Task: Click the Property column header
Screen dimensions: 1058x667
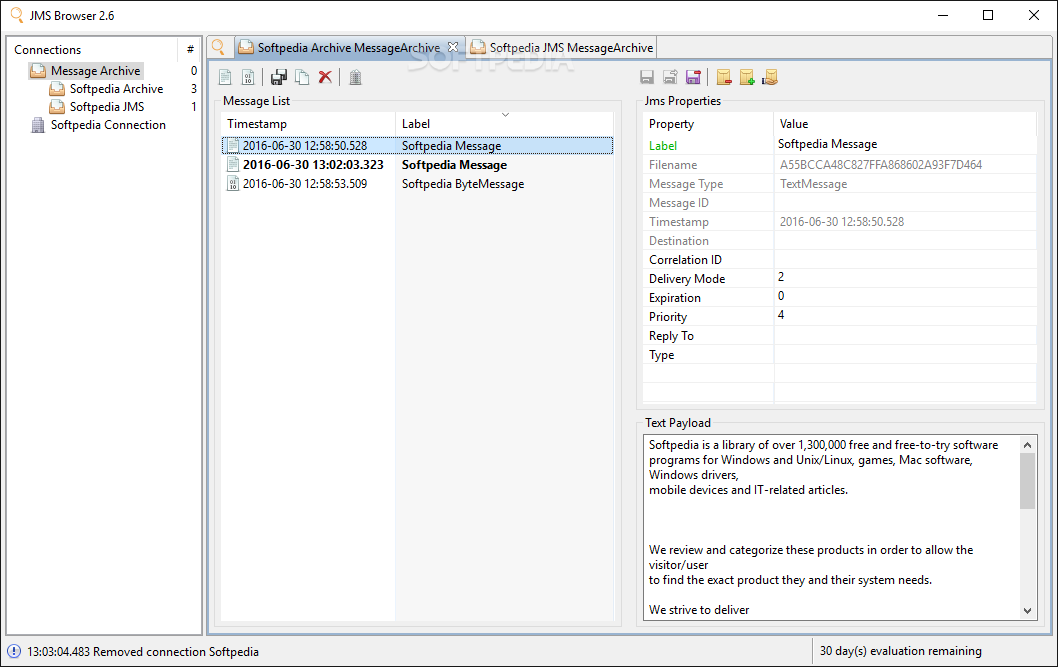Action: click(x=708, y=124)
